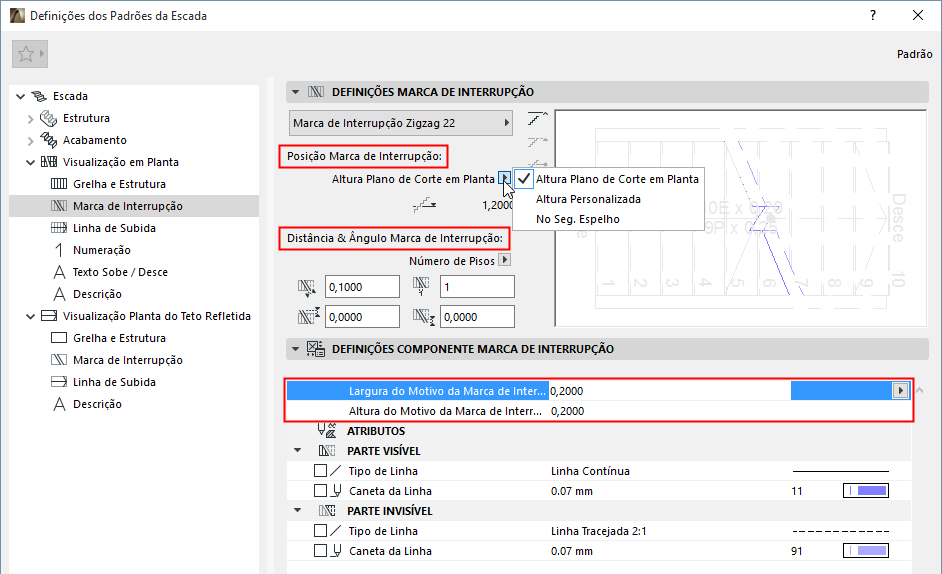Select Marca de Interrupção under Visualização em Planta

[x=127, y=206]
